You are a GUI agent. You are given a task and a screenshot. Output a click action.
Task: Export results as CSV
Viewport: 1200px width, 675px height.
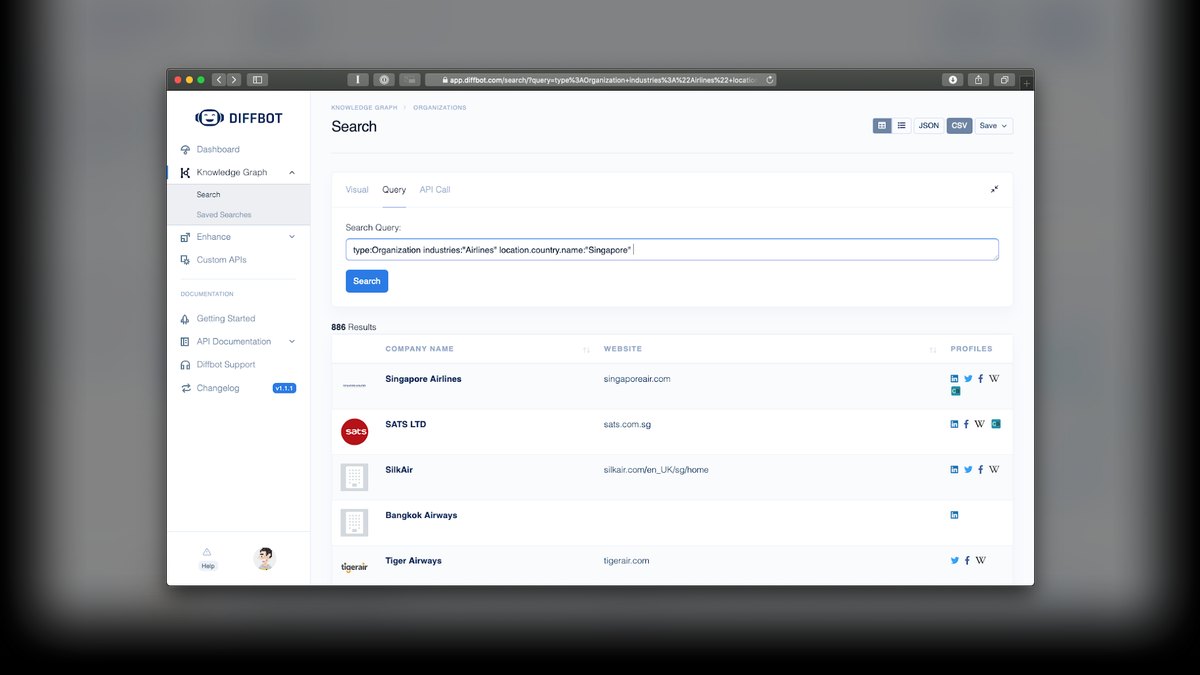959,126
